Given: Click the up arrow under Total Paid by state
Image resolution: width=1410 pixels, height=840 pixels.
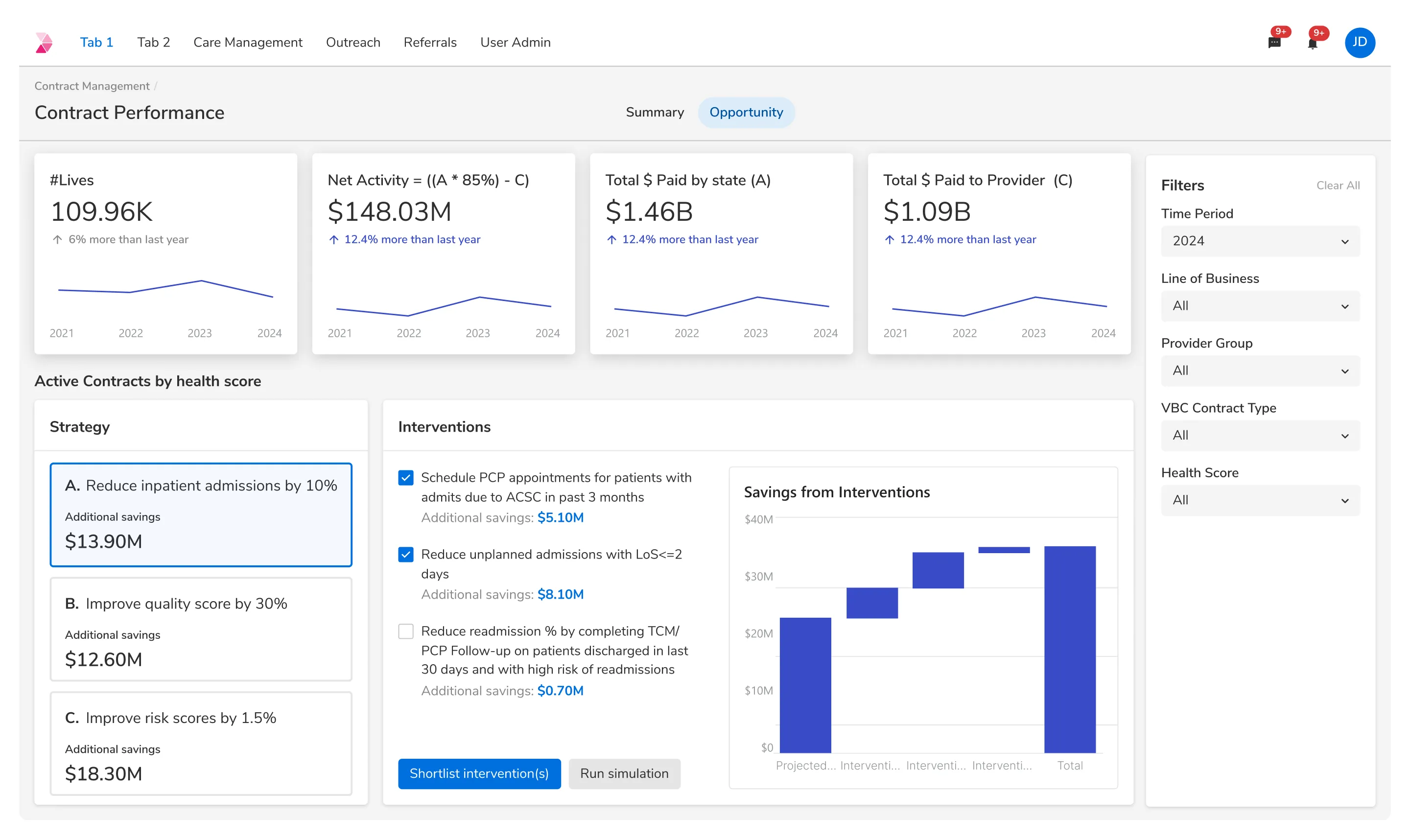Looking at the screenshot, I should (612, 239).
